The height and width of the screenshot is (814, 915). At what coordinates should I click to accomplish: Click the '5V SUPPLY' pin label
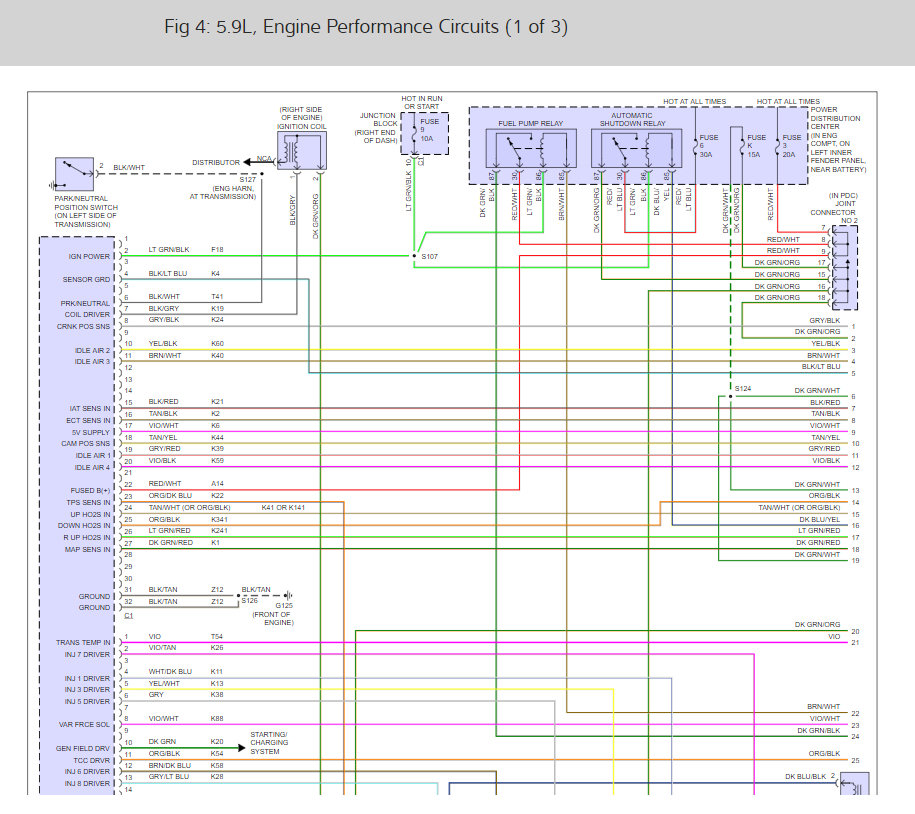coord(90,432)
